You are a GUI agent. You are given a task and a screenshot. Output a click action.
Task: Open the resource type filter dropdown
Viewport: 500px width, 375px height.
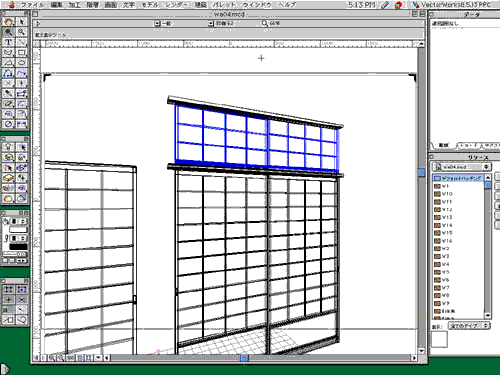pyautogui.click(x=469, y=326)
